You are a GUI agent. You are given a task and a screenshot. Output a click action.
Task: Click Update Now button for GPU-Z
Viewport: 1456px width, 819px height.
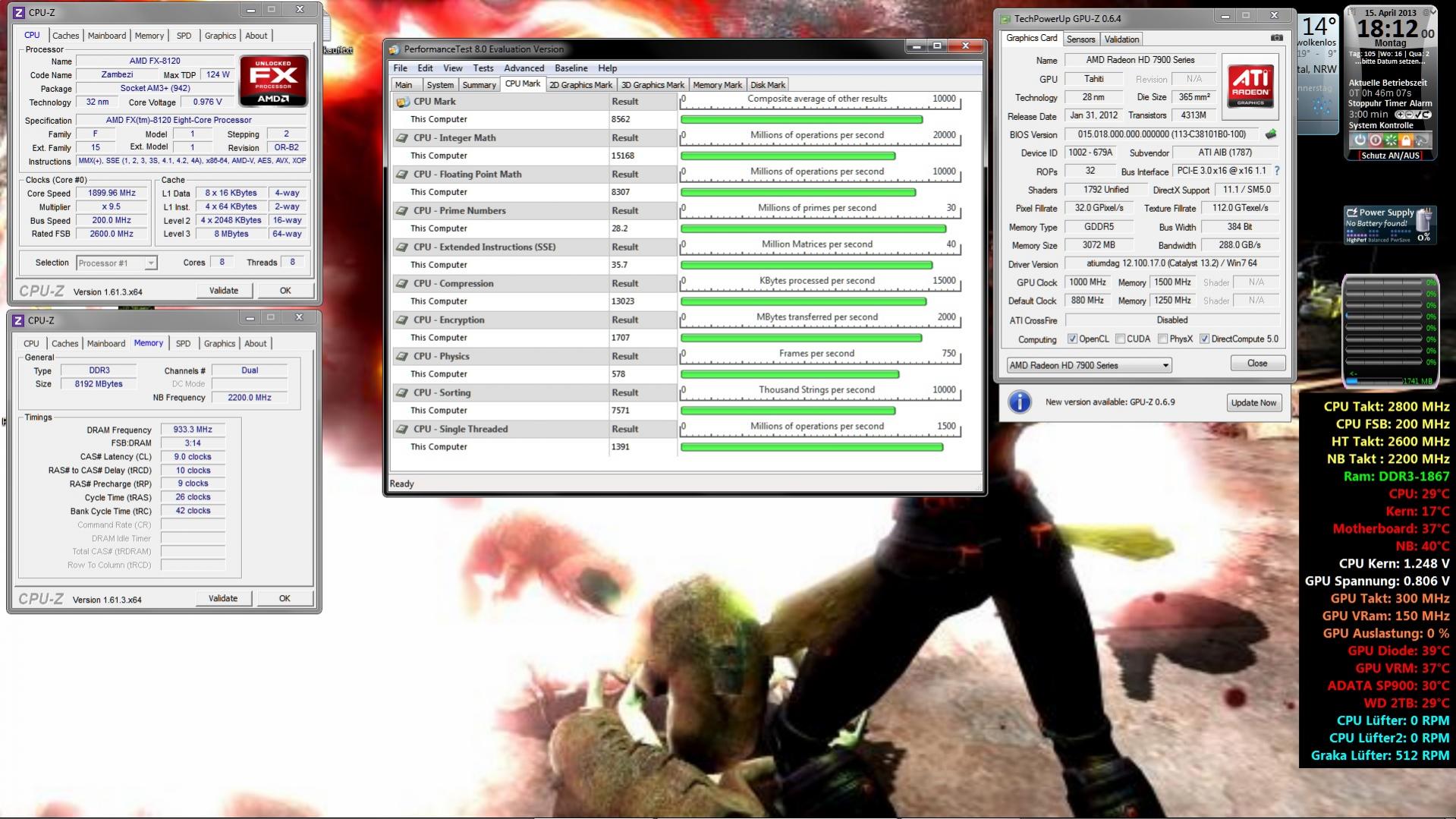click(x=1253, y=402)
